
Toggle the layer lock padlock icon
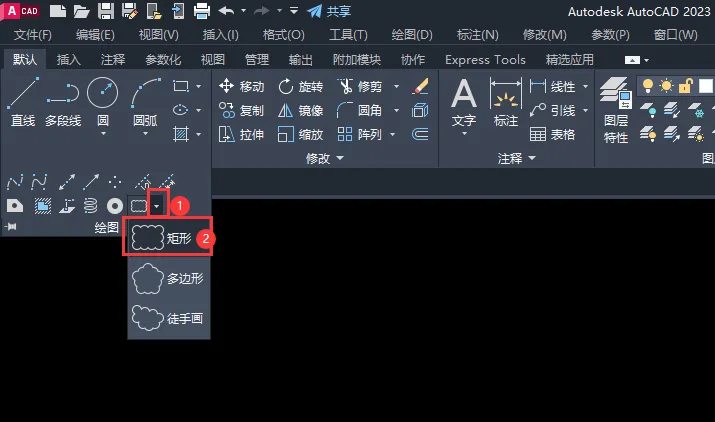(x=687, y=87)
